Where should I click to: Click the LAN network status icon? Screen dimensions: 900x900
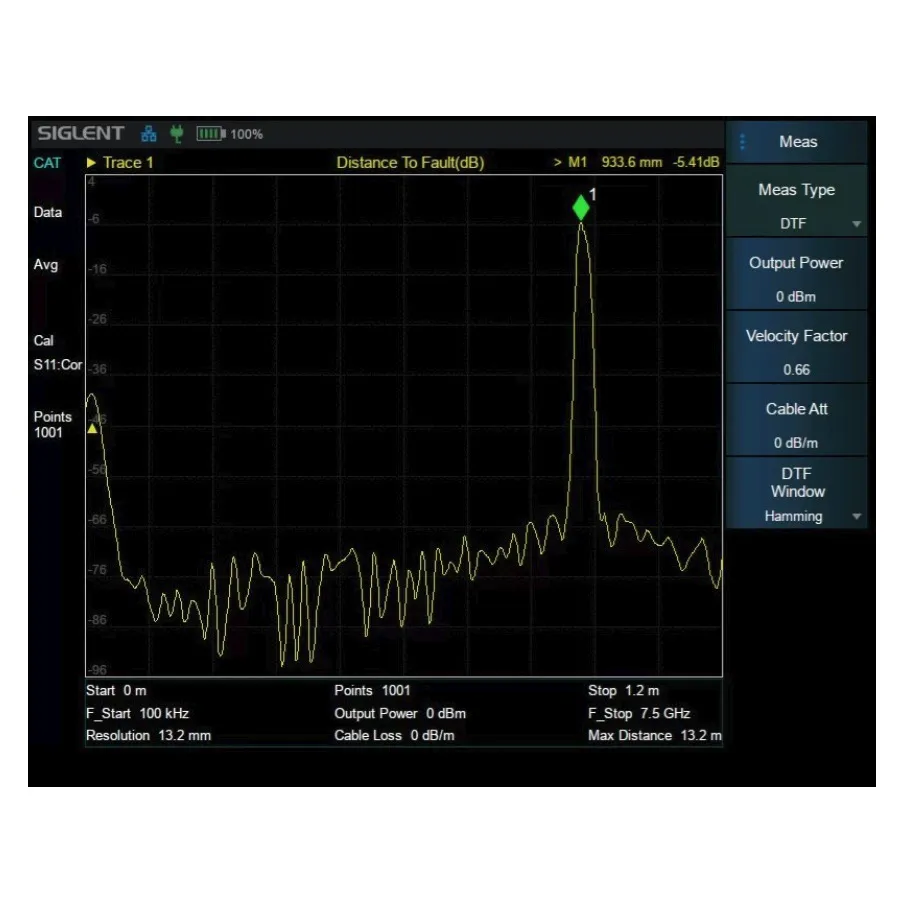pos(148,131)
